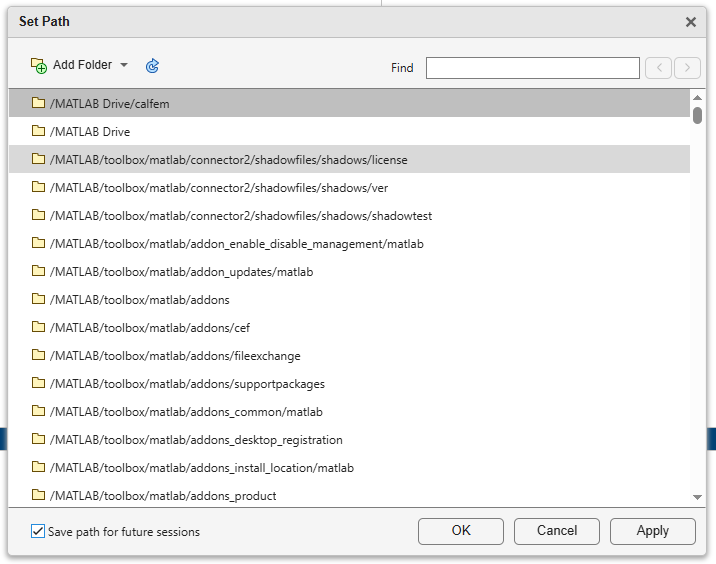716x564 pixels.
Task: Select addon_enable_disable_management/matlab entry
Action: pyautogui.click(x=349, y=243)
